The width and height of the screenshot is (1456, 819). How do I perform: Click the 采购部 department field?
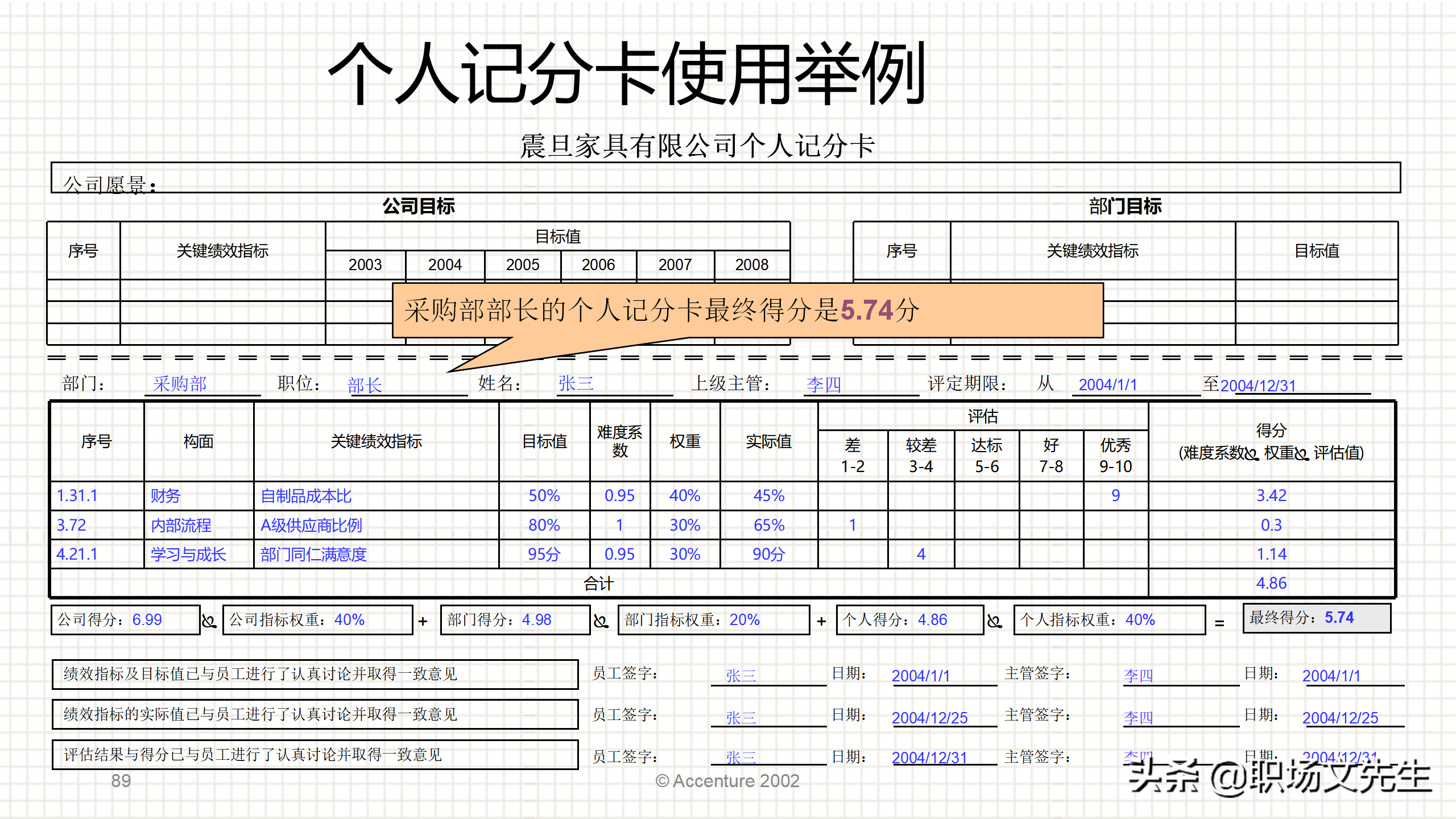(x=180, y=384)
